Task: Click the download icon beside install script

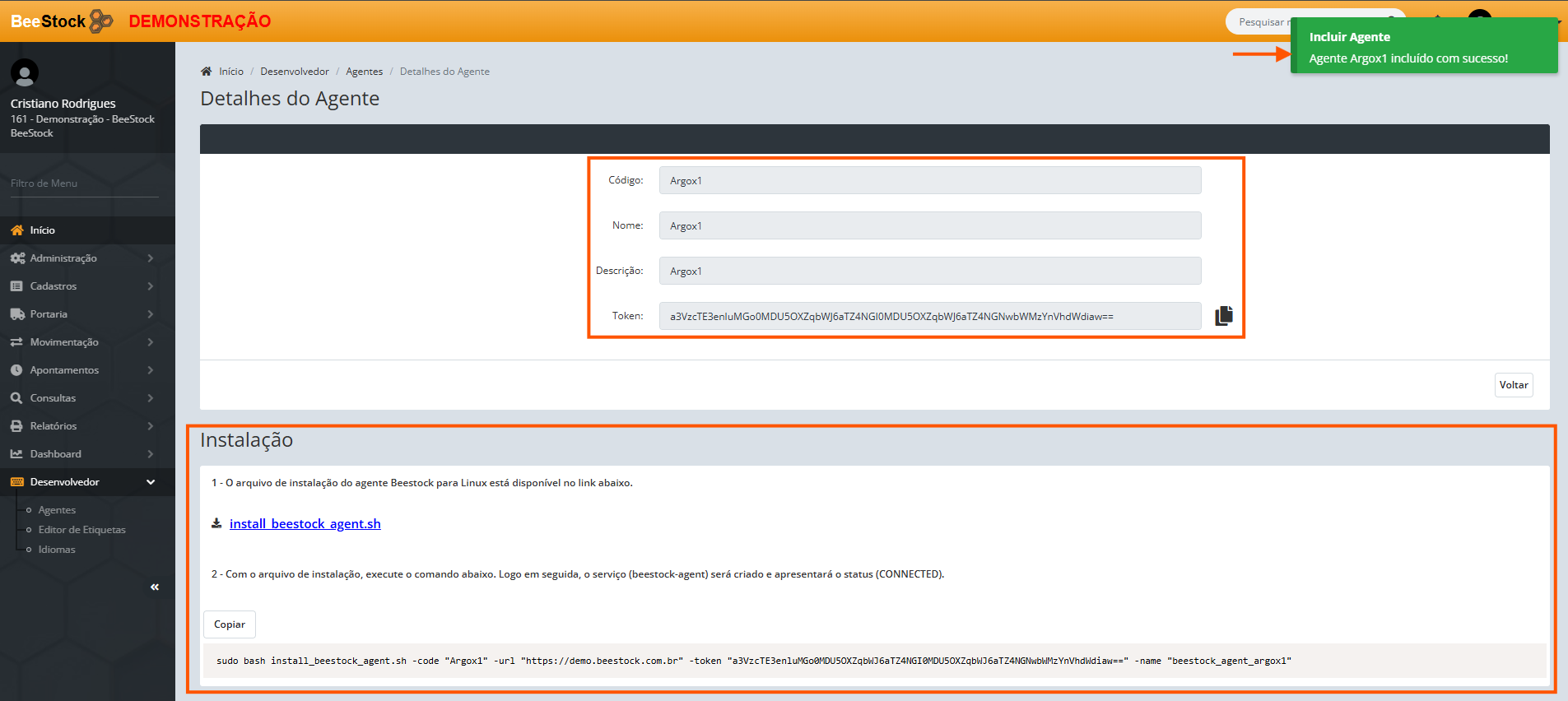Action: coord(216,523)
